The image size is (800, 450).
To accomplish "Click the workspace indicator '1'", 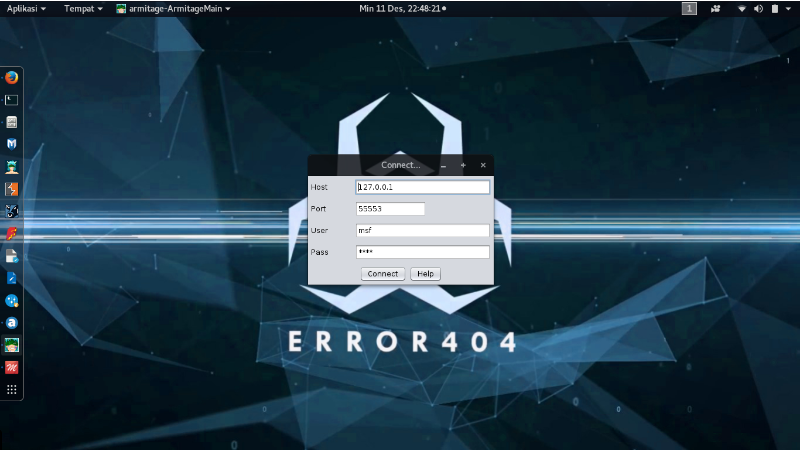I will click(x=689, y=9).
